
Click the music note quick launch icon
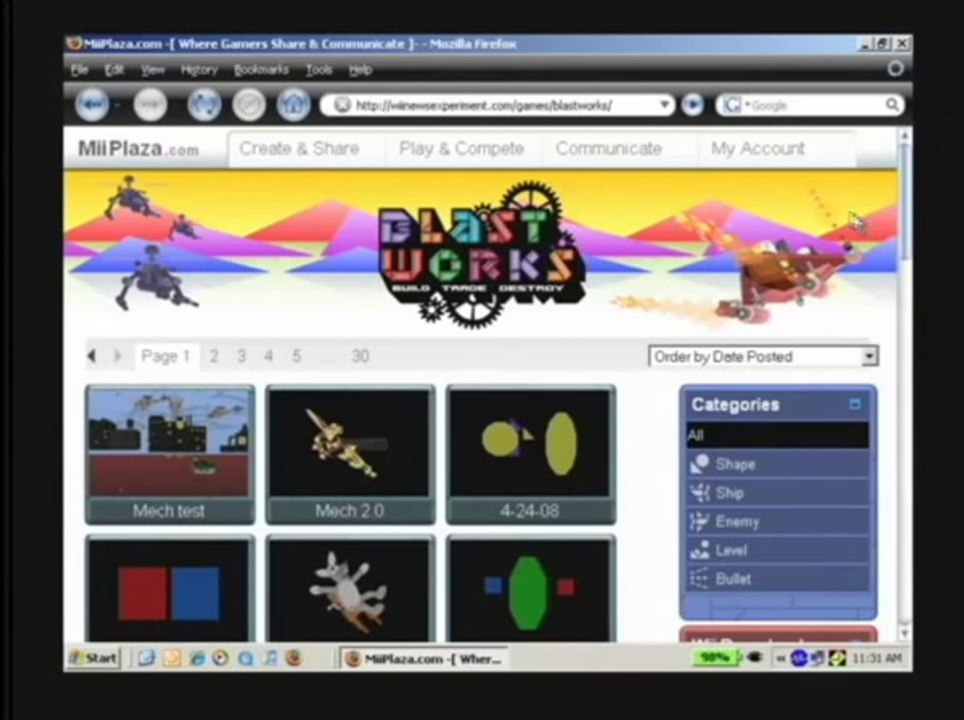[x=270, y=658]
